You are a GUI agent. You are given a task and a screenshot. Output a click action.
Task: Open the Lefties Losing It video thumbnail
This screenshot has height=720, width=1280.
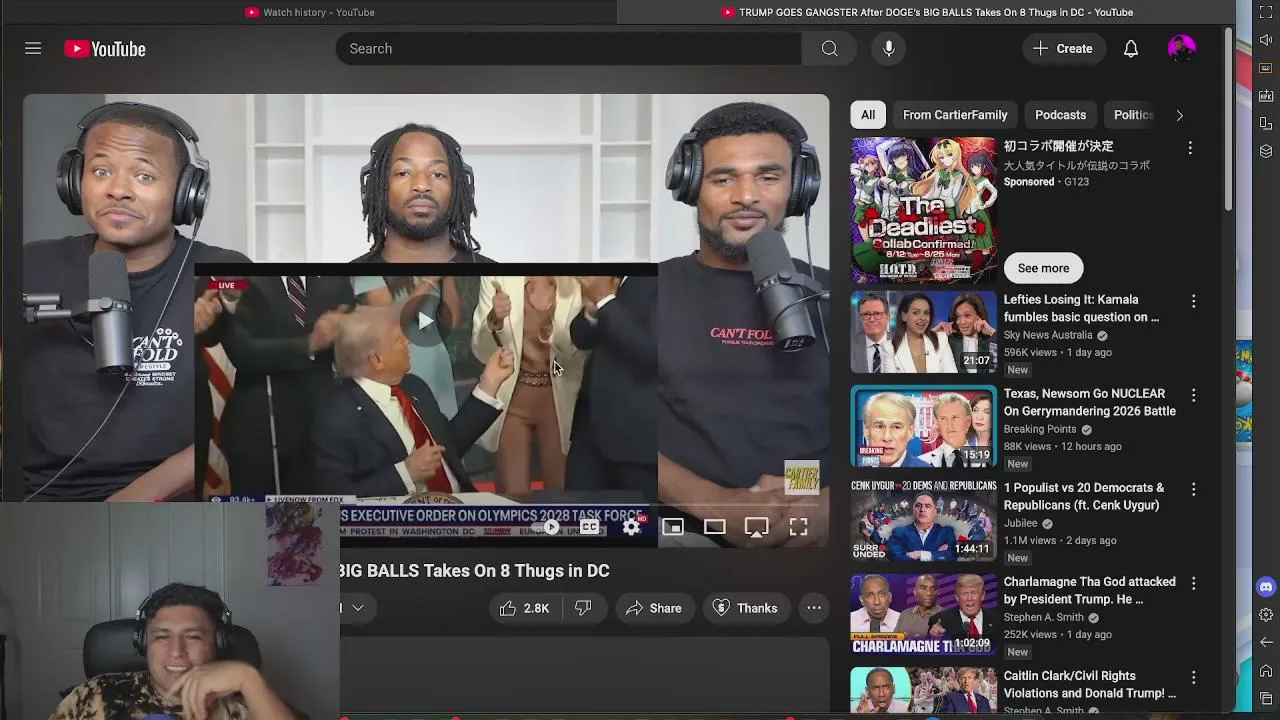pyautogui.click(x=924, y=332)
